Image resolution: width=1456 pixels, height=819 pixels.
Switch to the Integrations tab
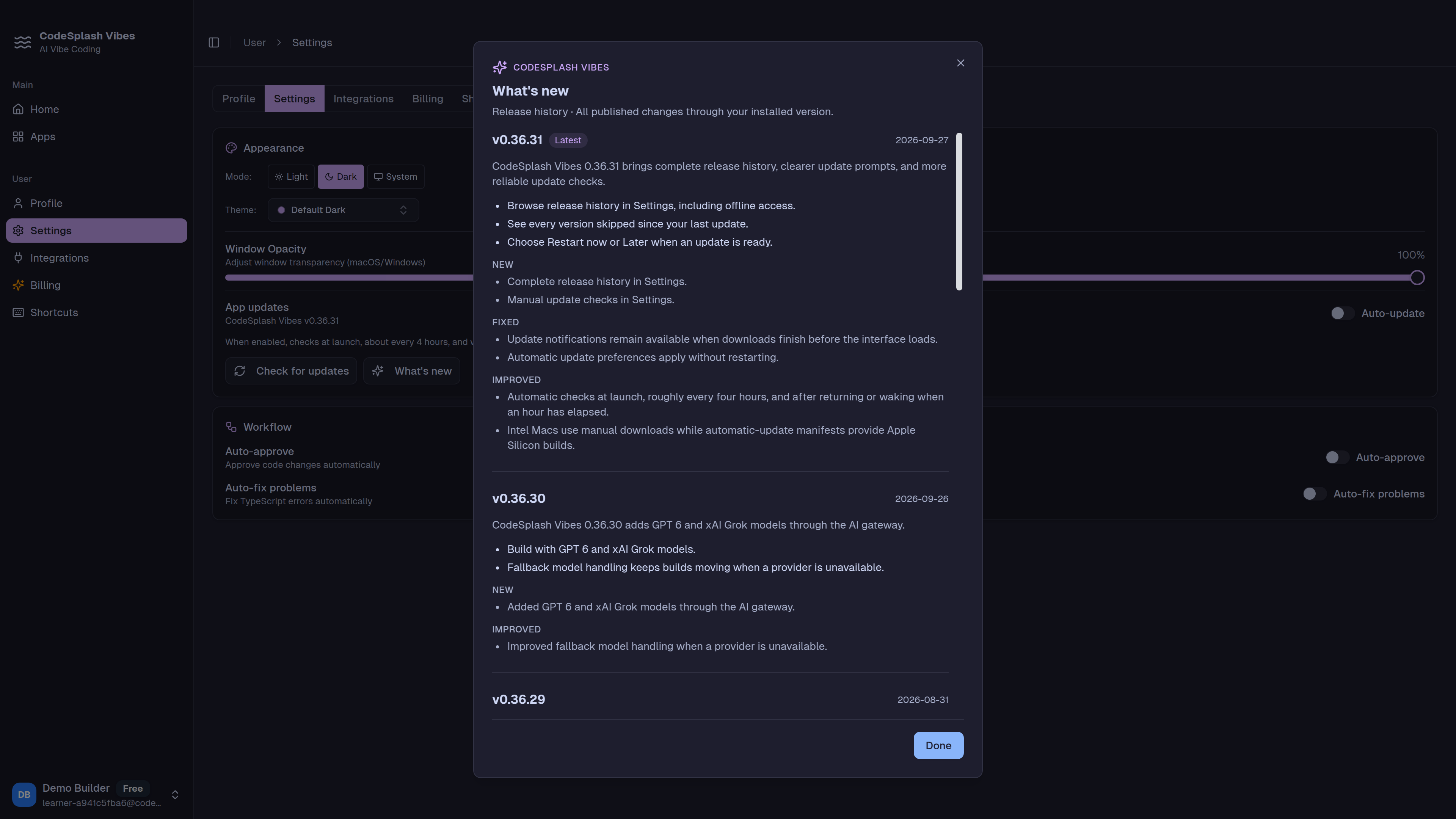[364, 99]
